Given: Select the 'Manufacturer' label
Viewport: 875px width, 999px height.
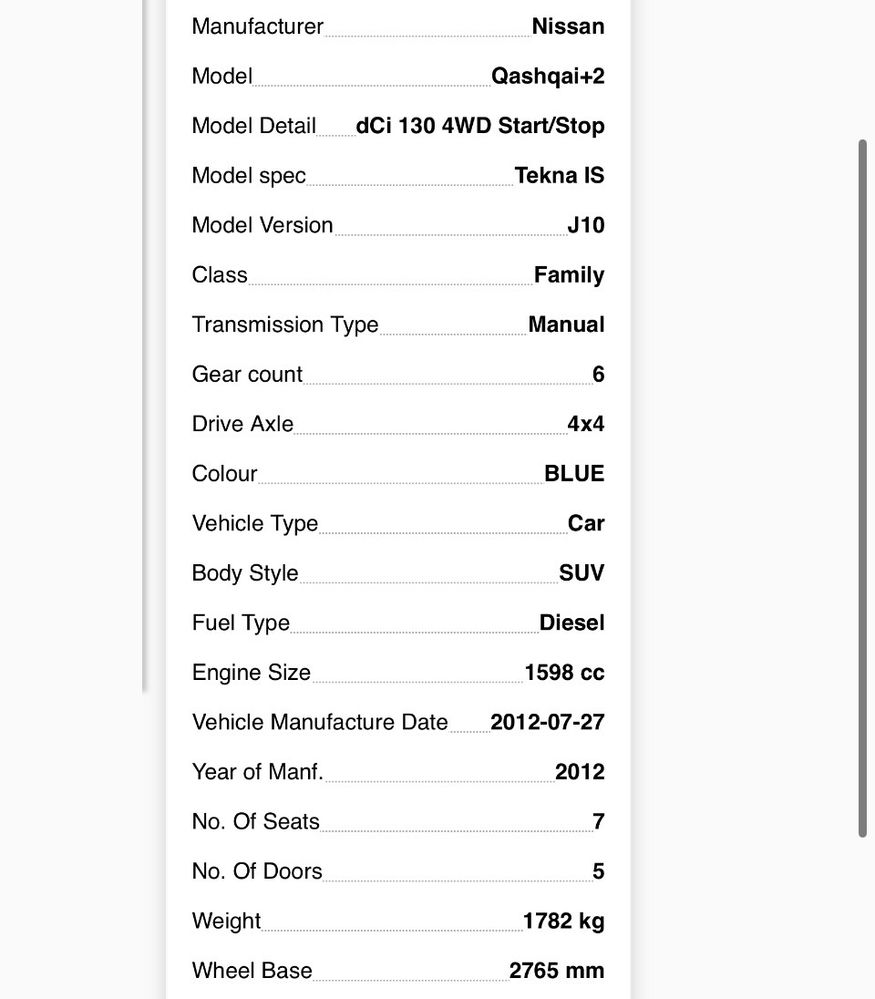Looking at the screenshot, I should tap(257, 26).
